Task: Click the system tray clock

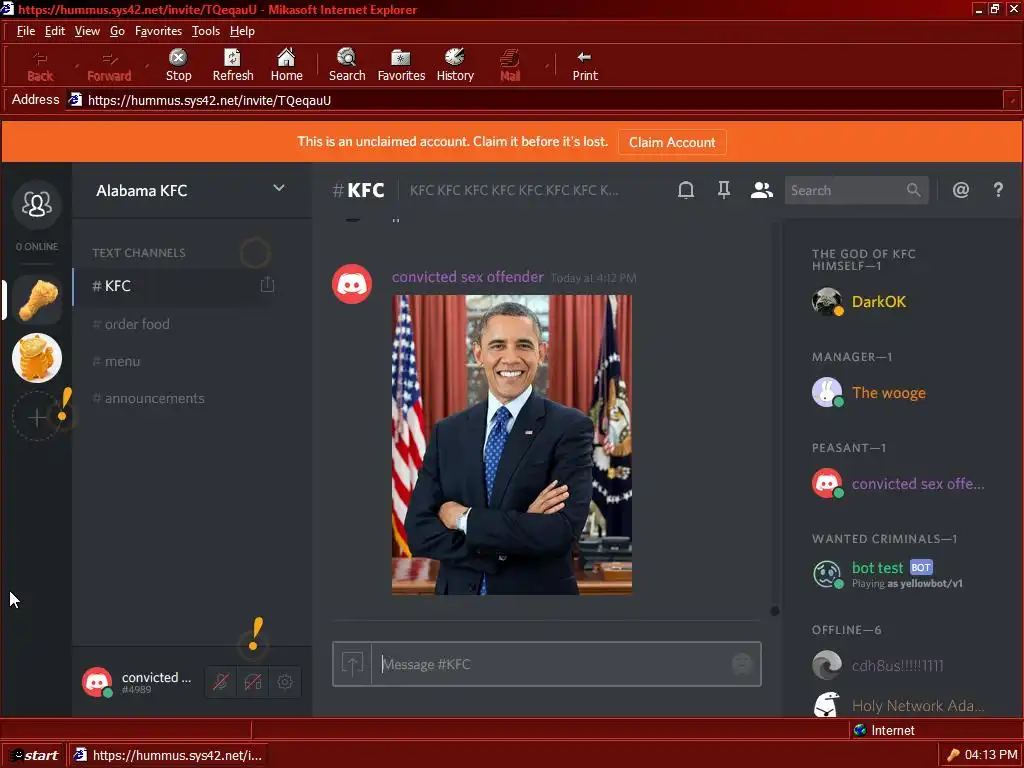Action: [991, 755]
